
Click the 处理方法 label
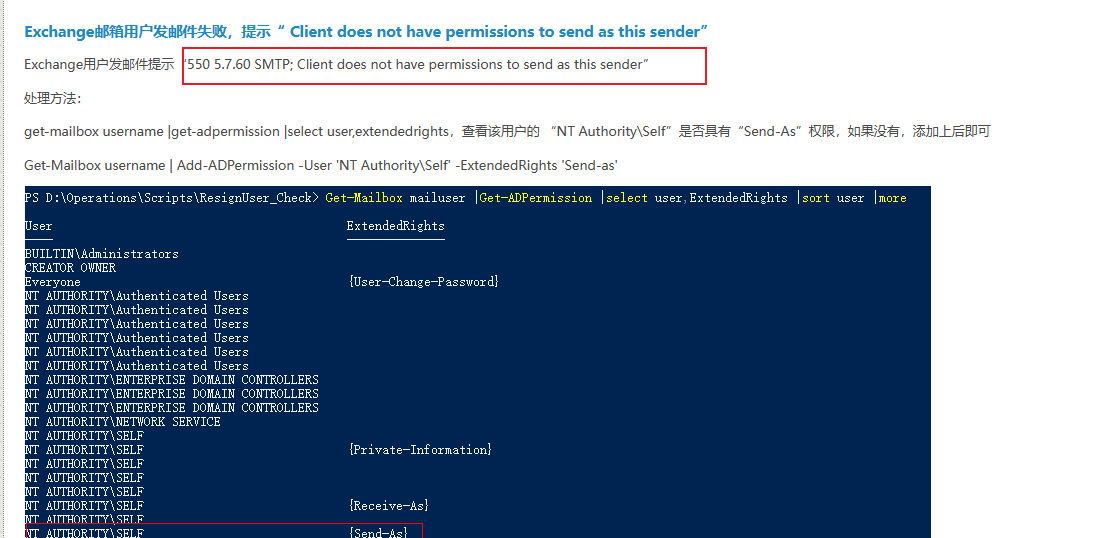53,98
